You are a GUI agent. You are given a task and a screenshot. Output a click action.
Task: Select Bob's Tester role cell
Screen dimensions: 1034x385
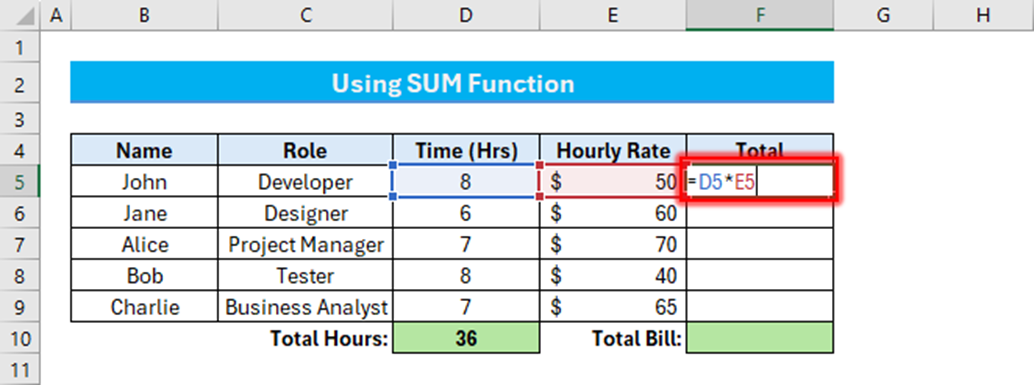tap(305, 276)
